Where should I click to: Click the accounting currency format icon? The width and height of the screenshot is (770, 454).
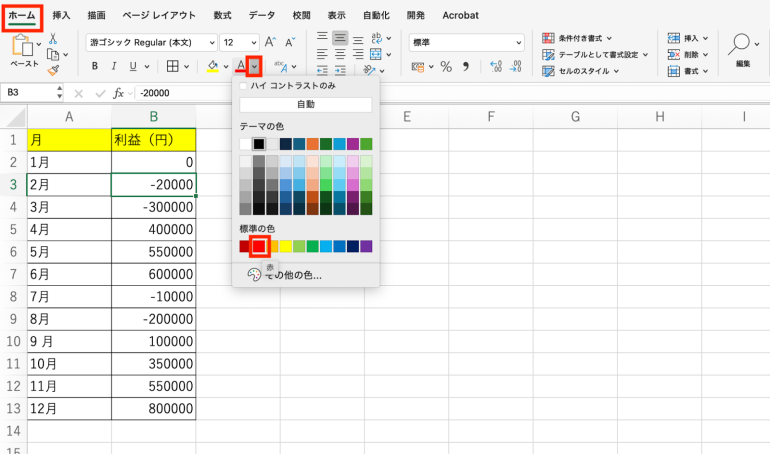click(418, 67)
